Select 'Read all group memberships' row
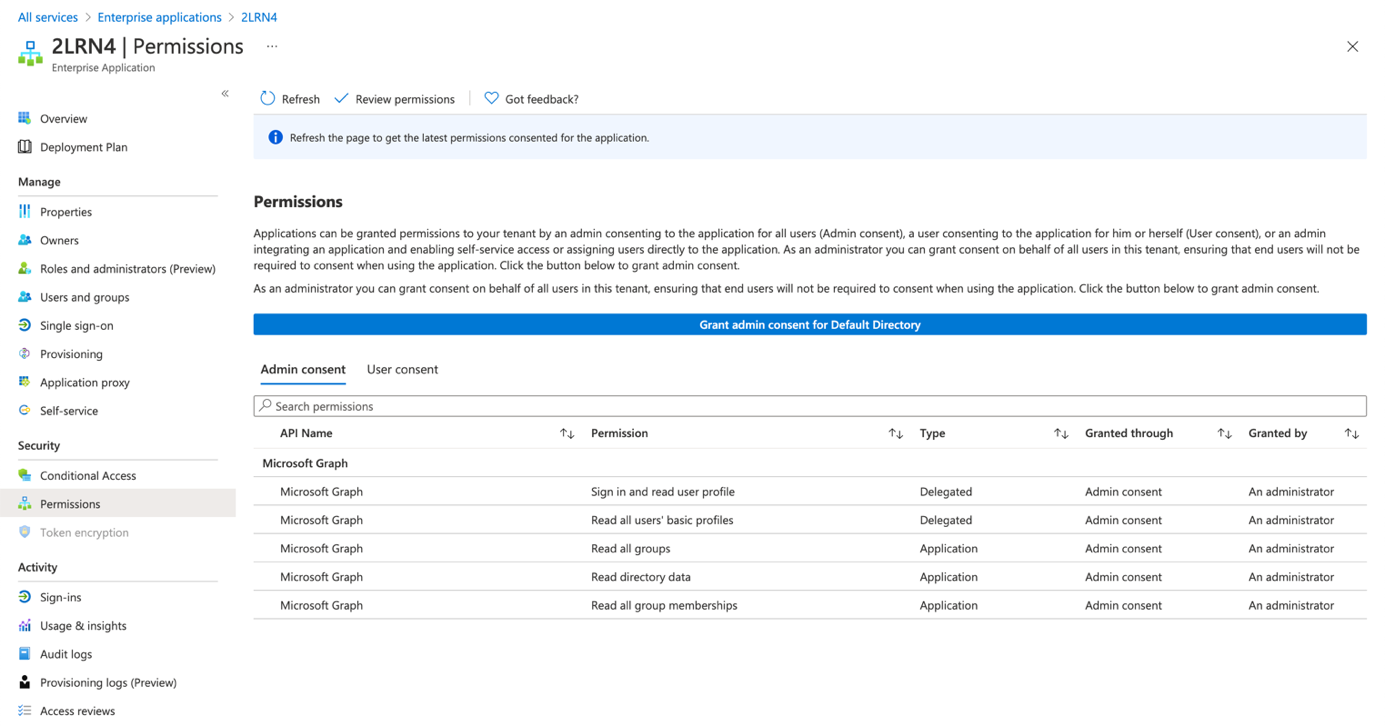 [810, 605]
